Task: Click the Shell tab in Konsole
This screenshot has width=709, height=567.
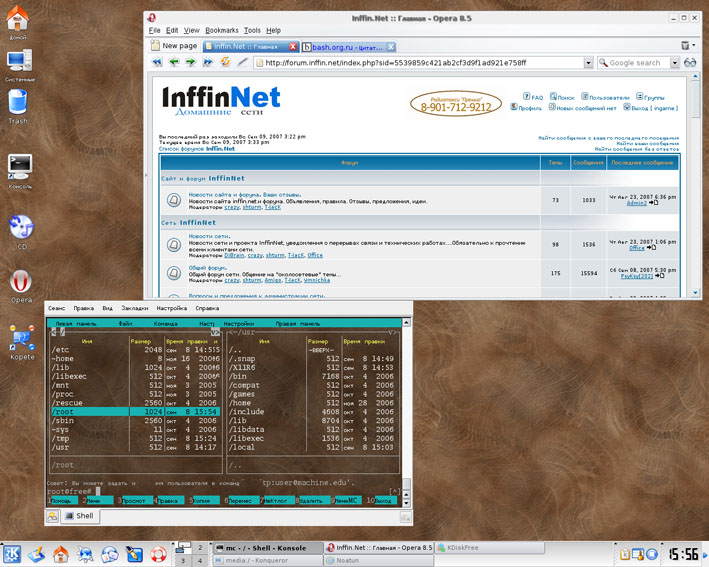Action: click(x=80, y=516)
